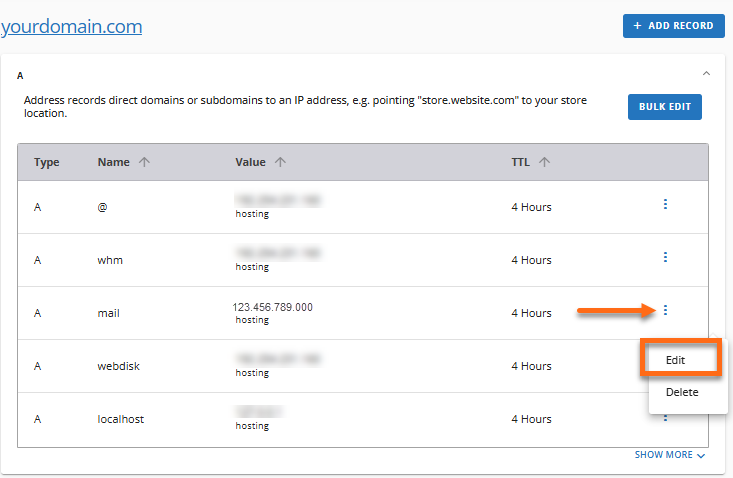Screen dimensions: 733x478
Task: Click the three-dot icon on the mail row
Action: (x=665, y=311)
